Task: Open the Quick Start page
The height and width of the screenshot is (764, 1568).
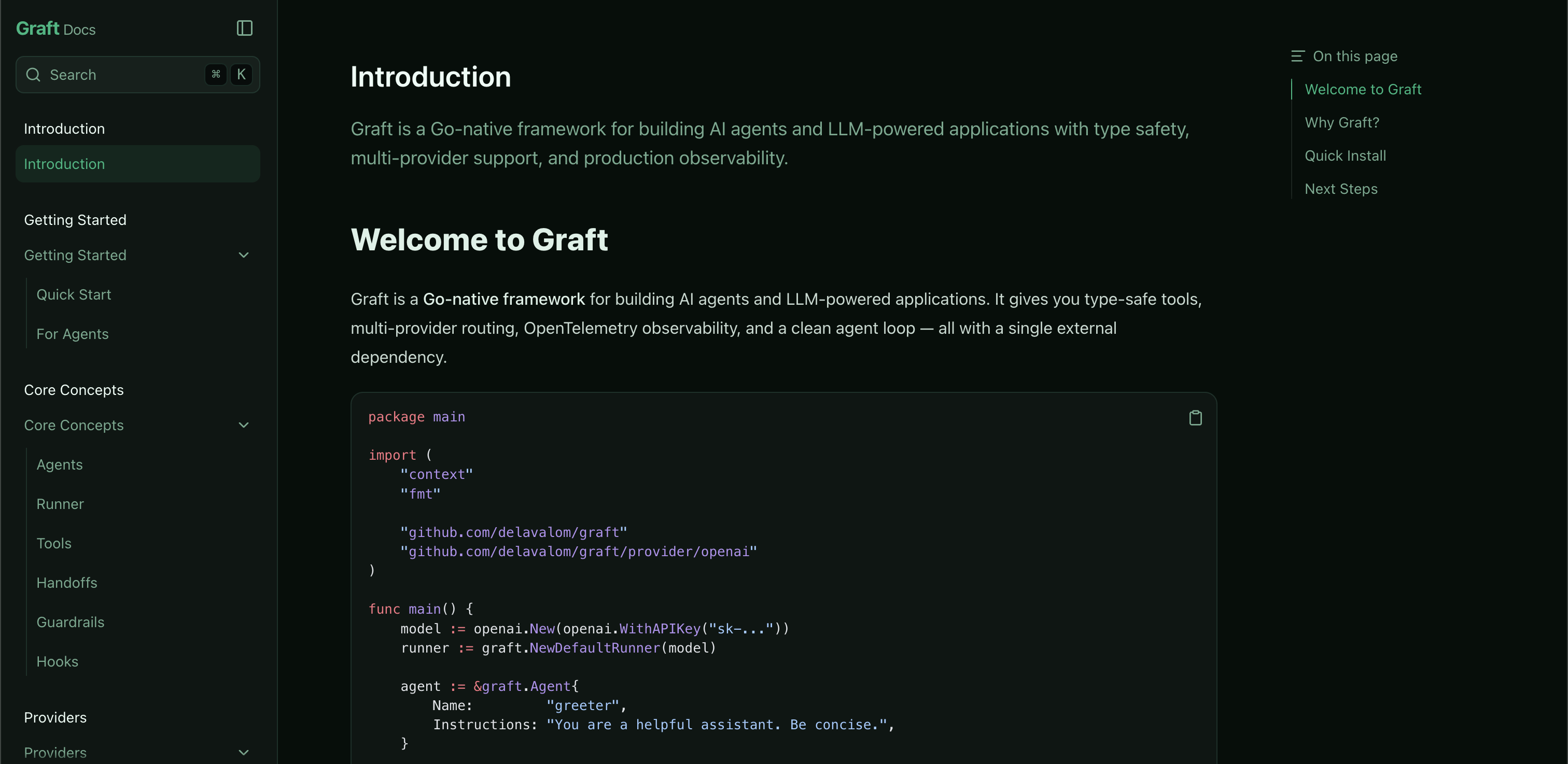Action: (x=74, y=294)
